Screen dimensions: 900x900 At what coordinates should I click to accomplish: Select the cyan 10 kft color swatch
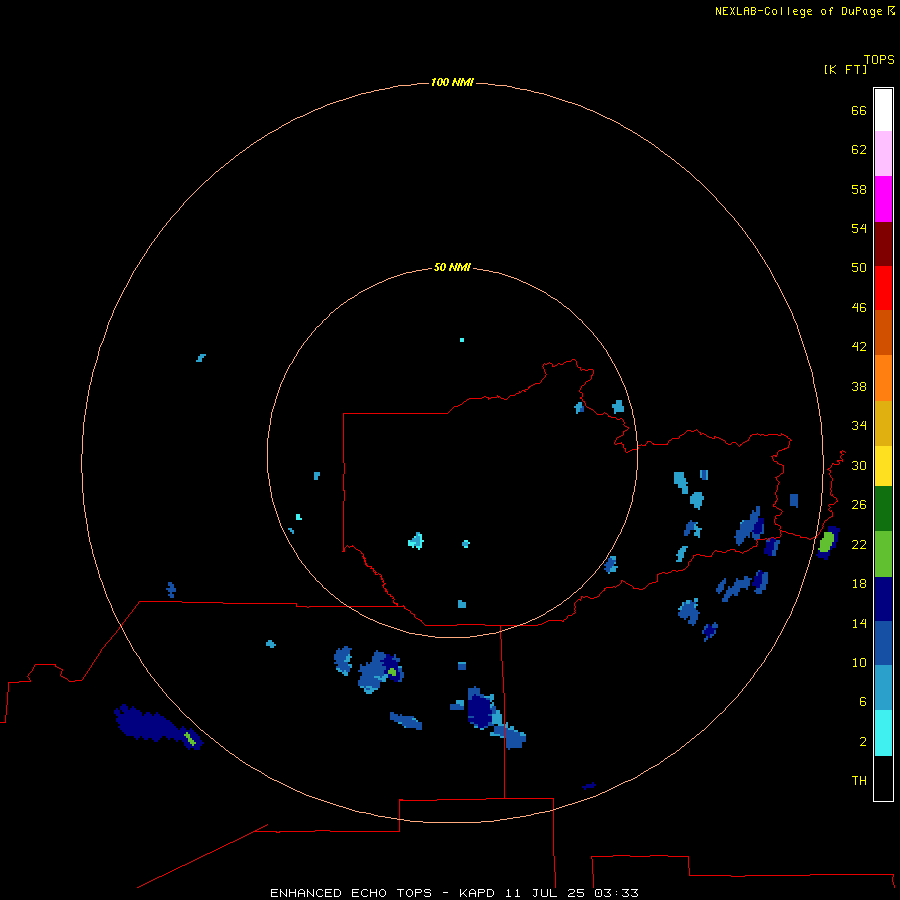[x=883, y=733]
